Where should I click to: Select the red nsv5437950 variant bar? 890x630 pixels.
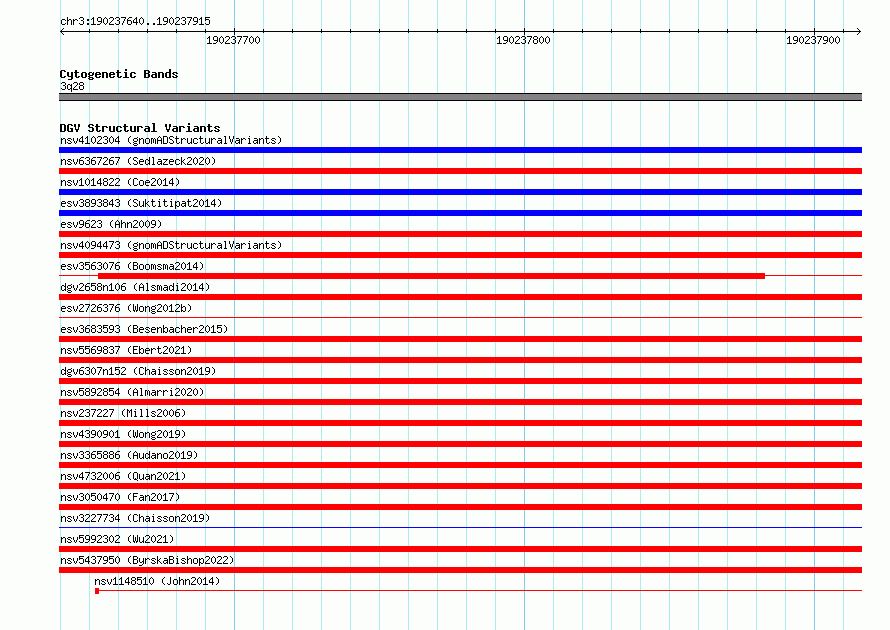460,570
